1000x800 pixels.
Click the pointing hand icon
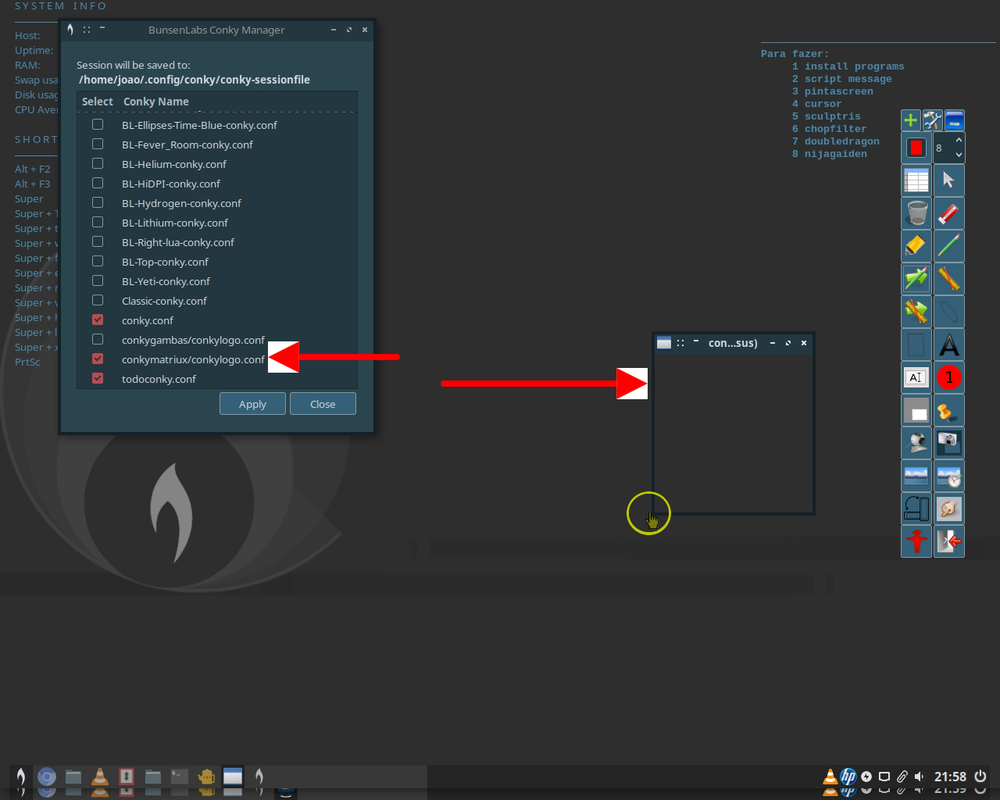click(949, 508)
